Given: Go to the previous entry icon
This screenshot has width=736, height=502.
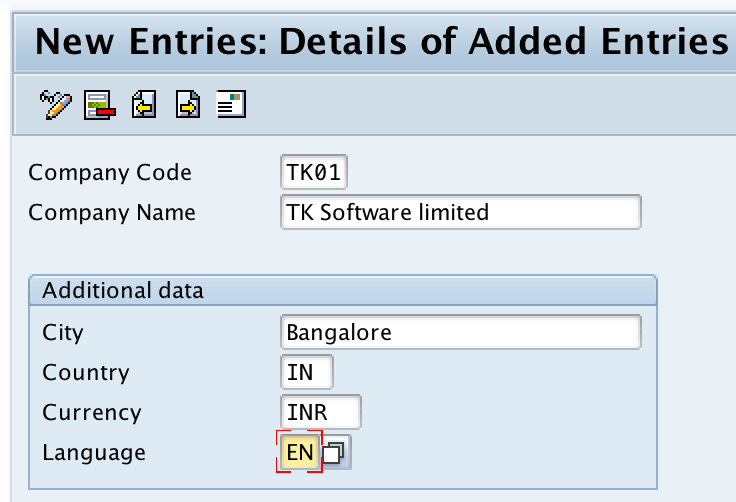Looking at the screenshot, I should tap(144, 104).
